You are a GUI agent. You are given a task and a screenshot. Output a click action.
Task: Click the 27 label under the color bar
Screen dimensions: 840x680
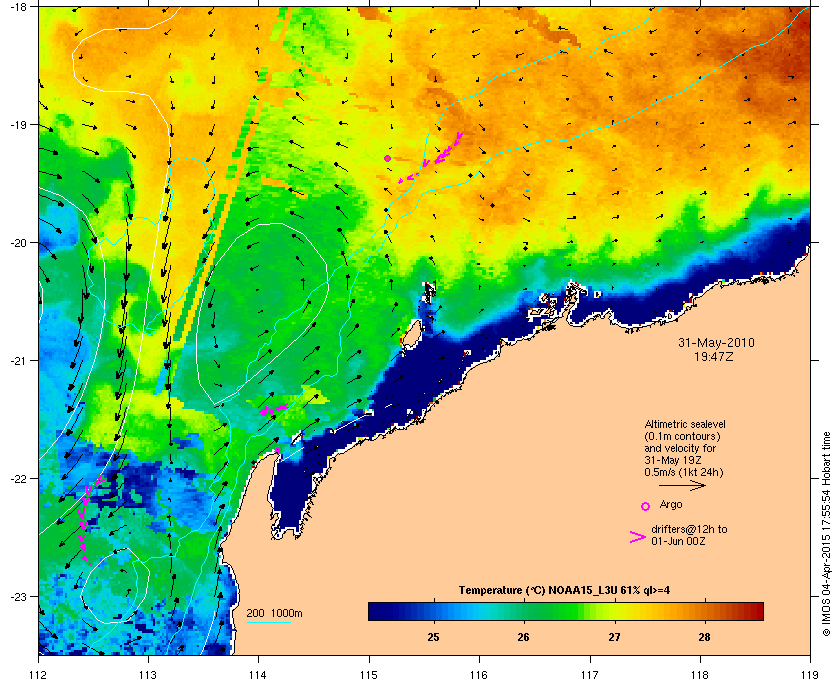[614, 637]
